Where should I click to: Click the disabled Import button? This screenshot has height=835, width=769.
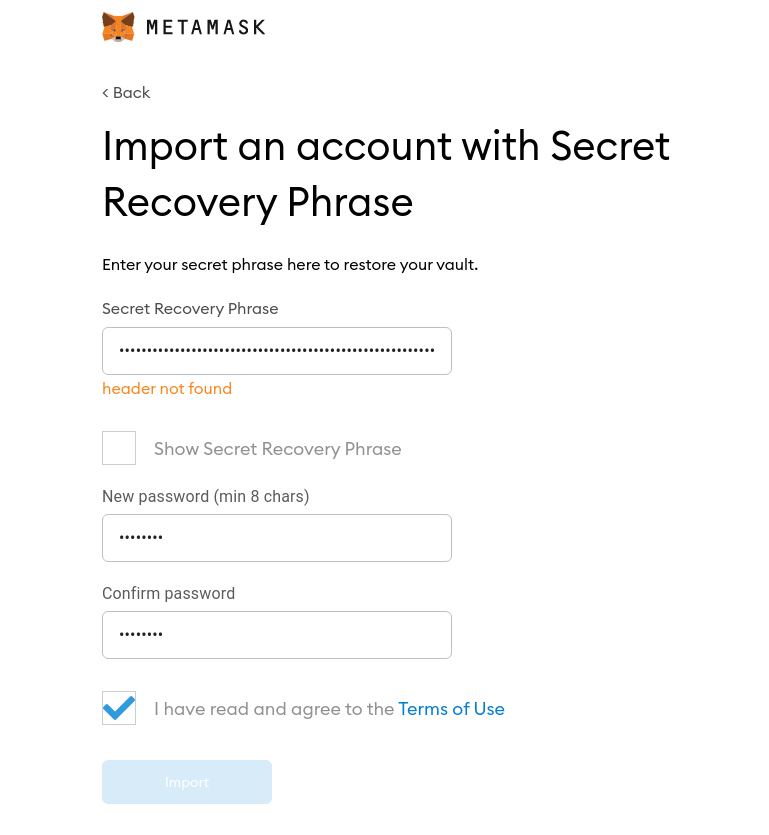pyautogui.click(x=186, y=782)
